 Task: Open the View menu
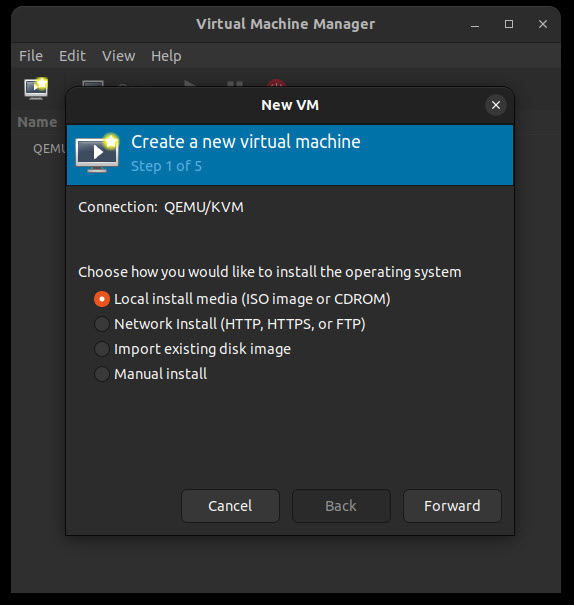118,56
